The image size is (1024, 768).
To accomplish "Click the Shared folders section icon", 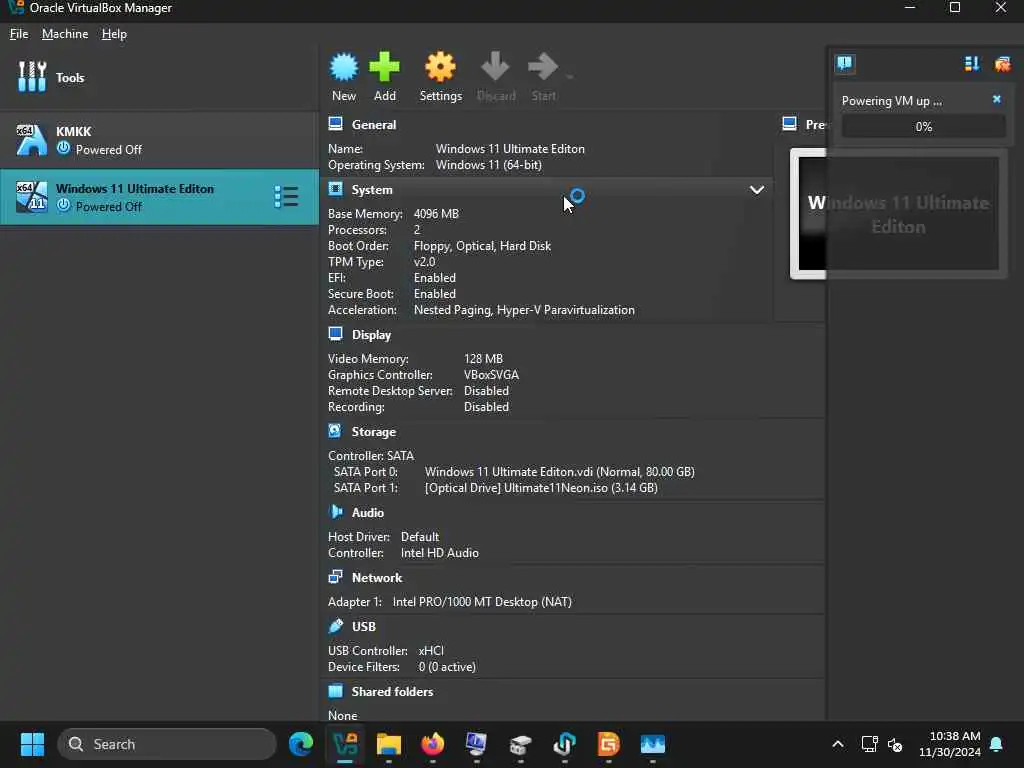I will point(336,691).
